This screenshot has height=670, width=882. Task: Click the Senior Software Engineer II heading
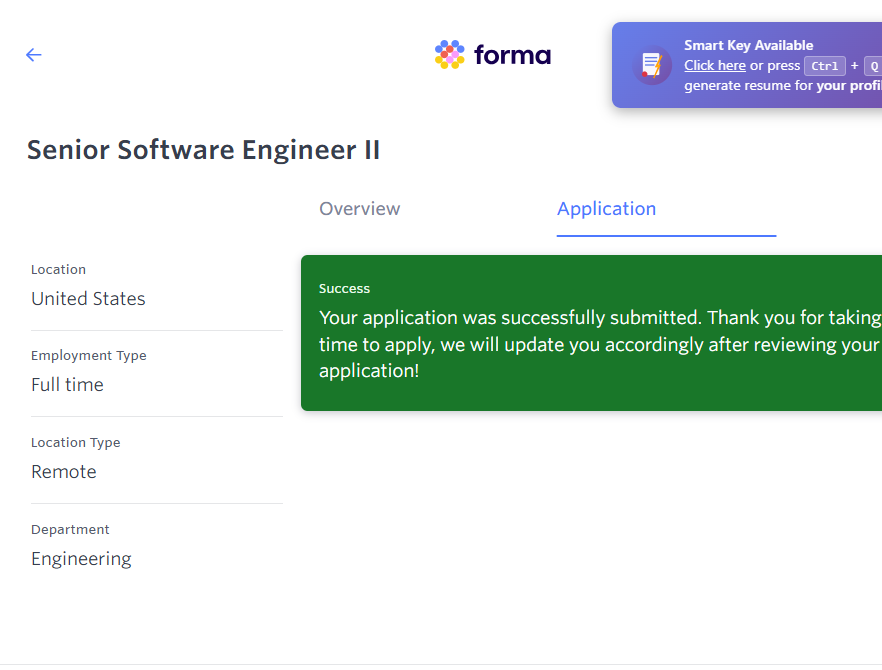(203, 150)
